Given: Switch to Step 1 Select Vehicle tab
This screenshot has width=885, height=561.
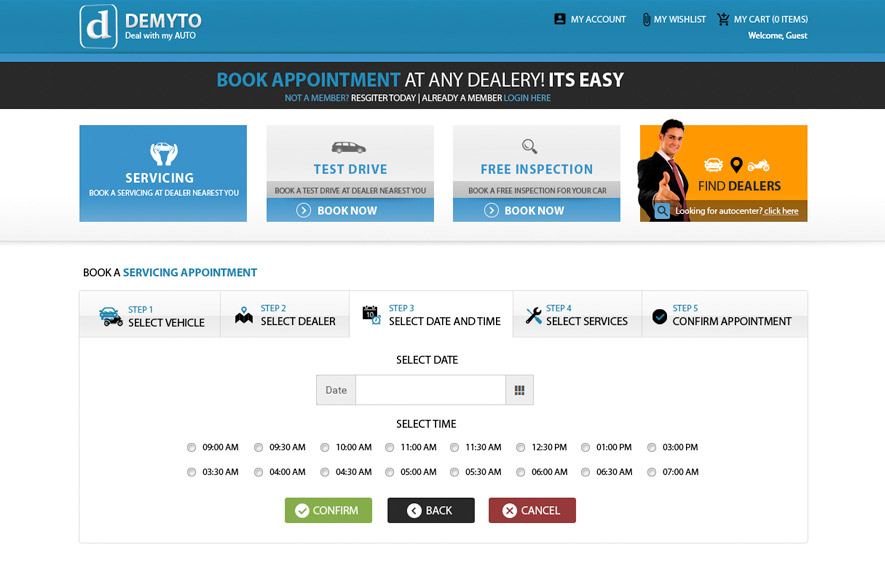Looking at the screenshot, I should tap(150, 316).
